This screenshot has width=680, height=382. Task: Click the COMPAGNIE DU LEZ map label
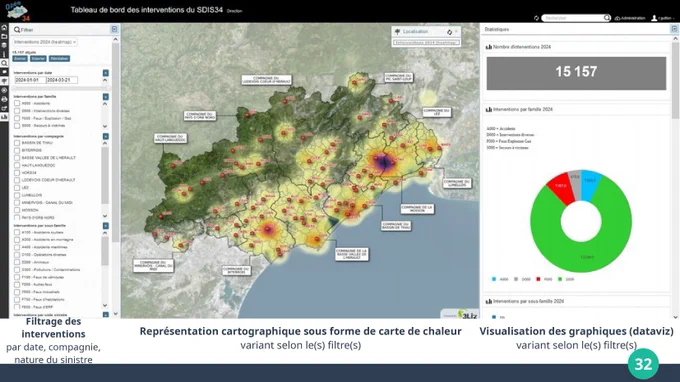pos(437,112)
